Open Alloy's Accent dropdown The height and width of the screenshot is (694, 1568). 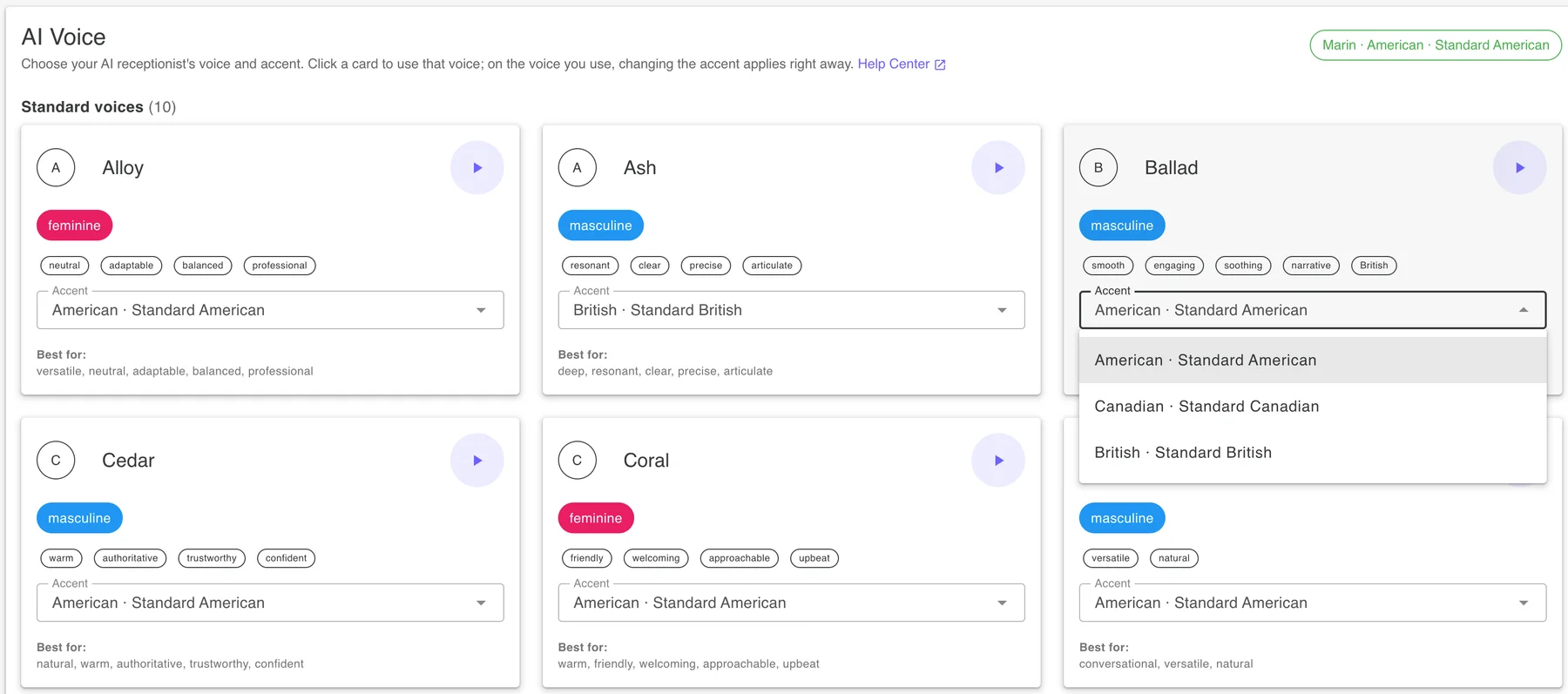tap(270, 310)
